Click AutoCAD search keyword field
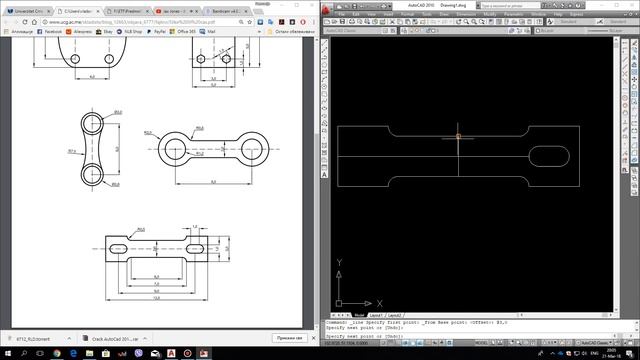This screenshot has width=640, height=360. (x=510, y=6)
